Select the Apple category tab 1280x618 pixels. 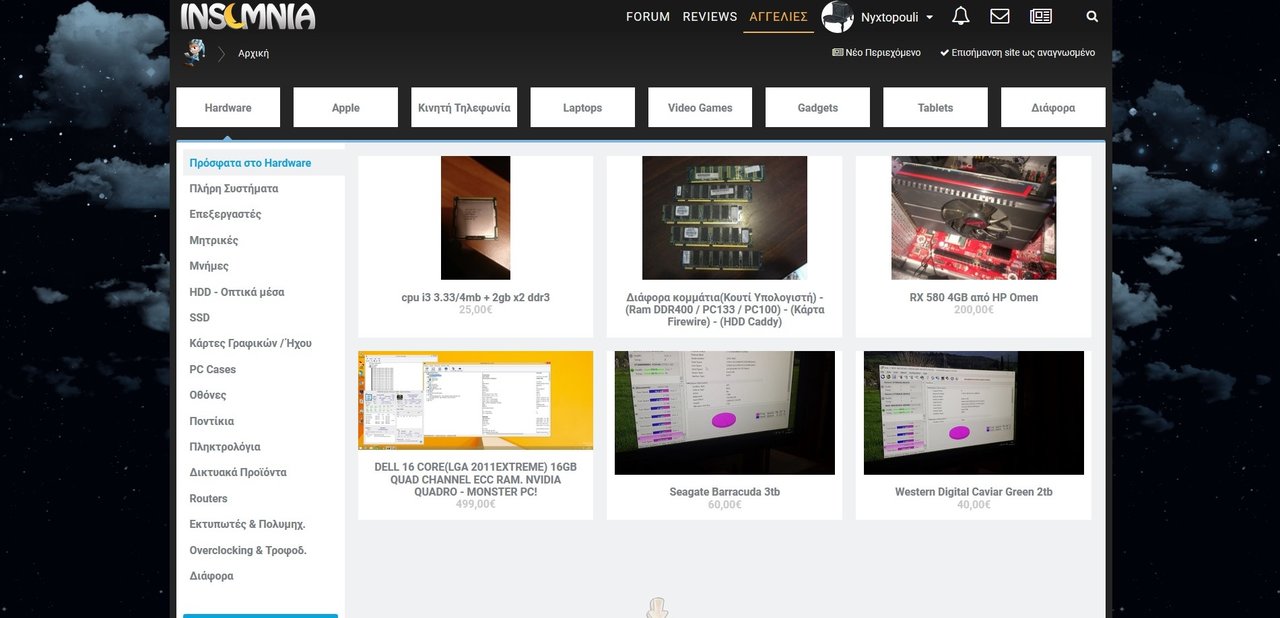click(x=345, y=107)
